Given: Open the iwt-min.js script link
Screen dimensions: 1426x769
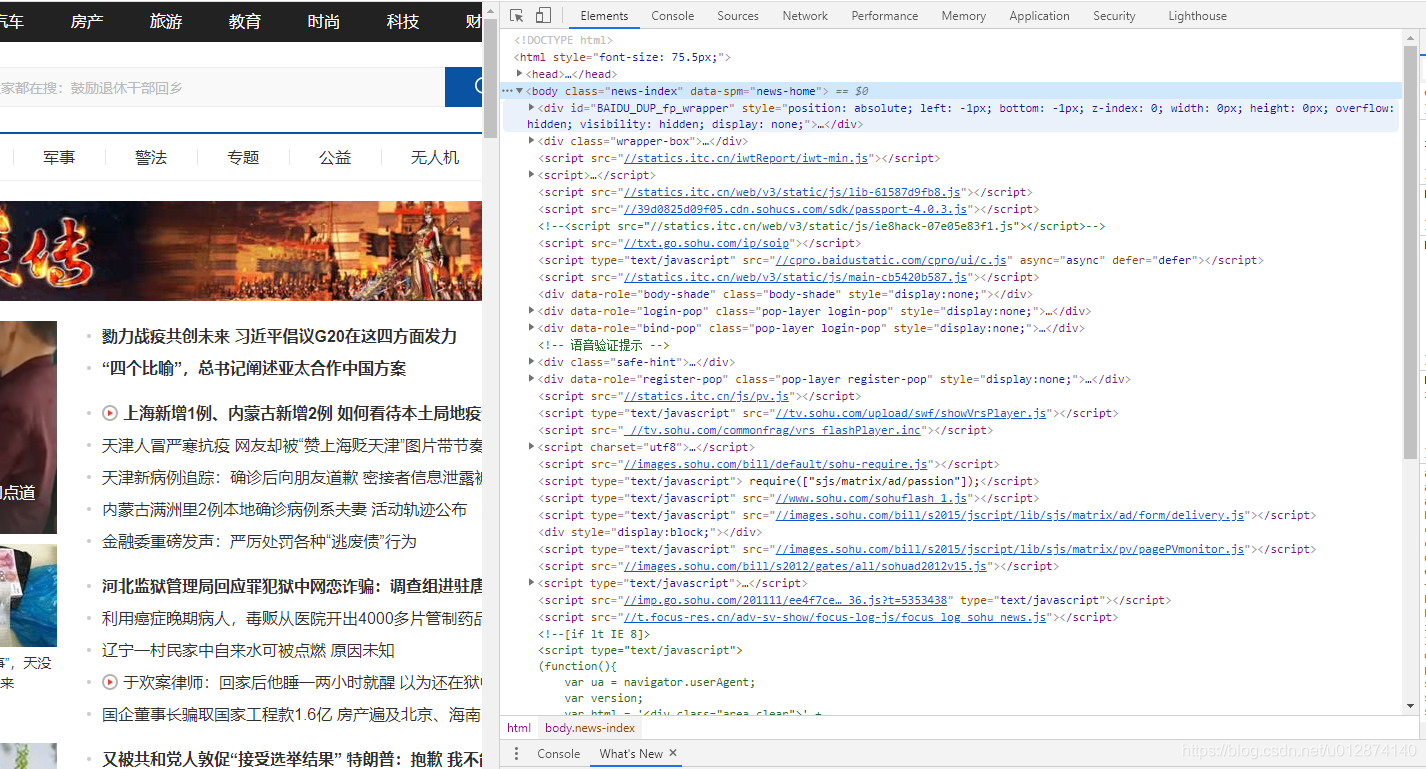Looking at the screenshot, I should click(x=745, y=158).
